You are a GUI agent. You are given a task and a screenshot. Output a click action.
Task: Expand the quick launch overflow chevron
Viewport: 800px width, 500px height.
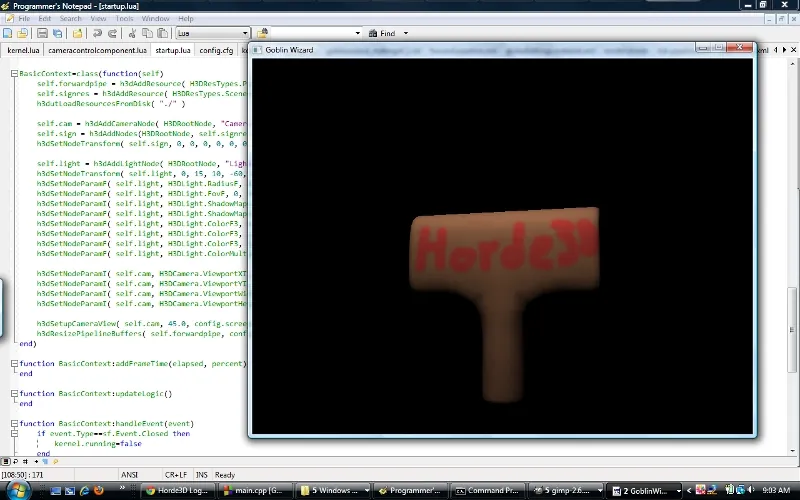click(x=122, y=488)
